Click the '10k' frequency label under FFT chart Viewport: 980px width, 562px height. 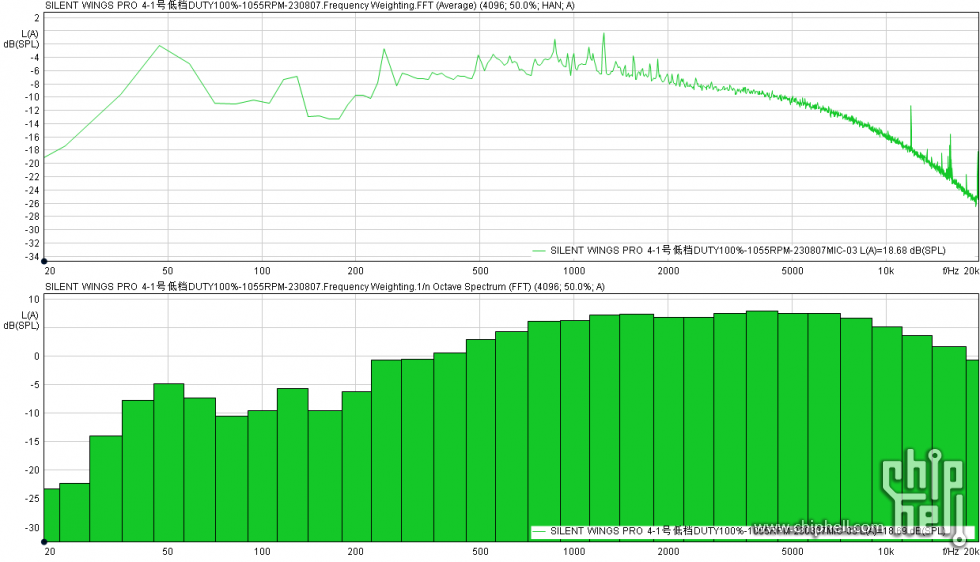tap(886, 271)
